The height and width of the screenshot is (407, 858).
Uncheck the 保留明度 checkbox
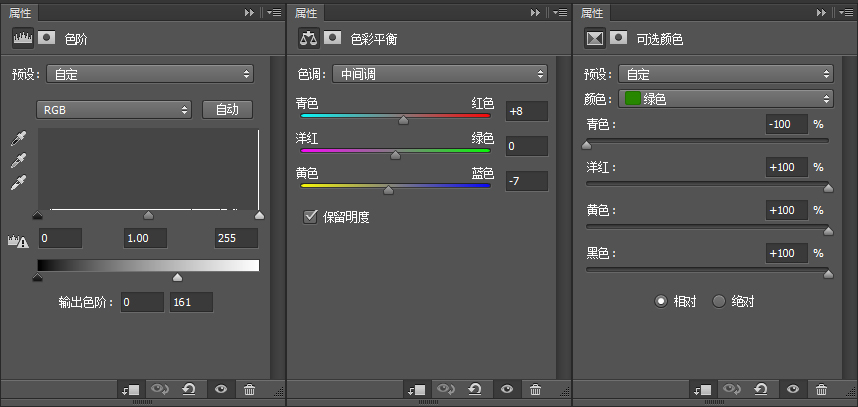[x=310, y=216]
